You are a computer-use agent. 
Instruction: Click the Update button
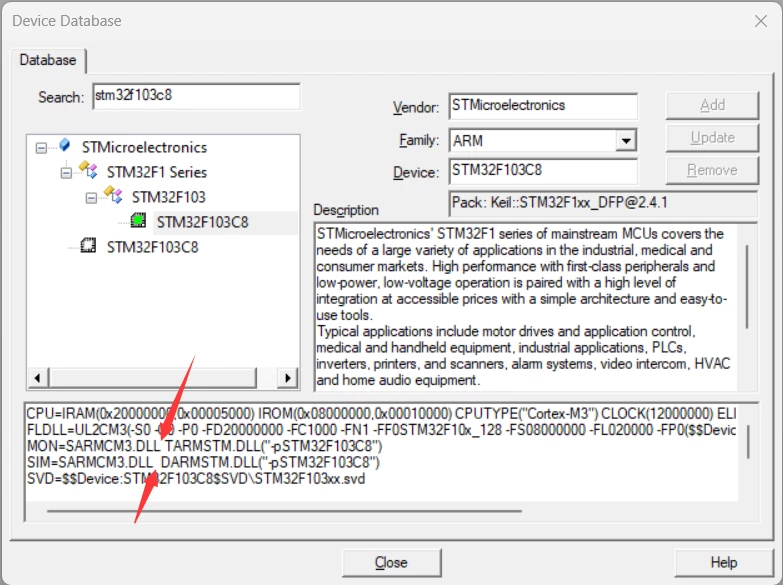712,137
